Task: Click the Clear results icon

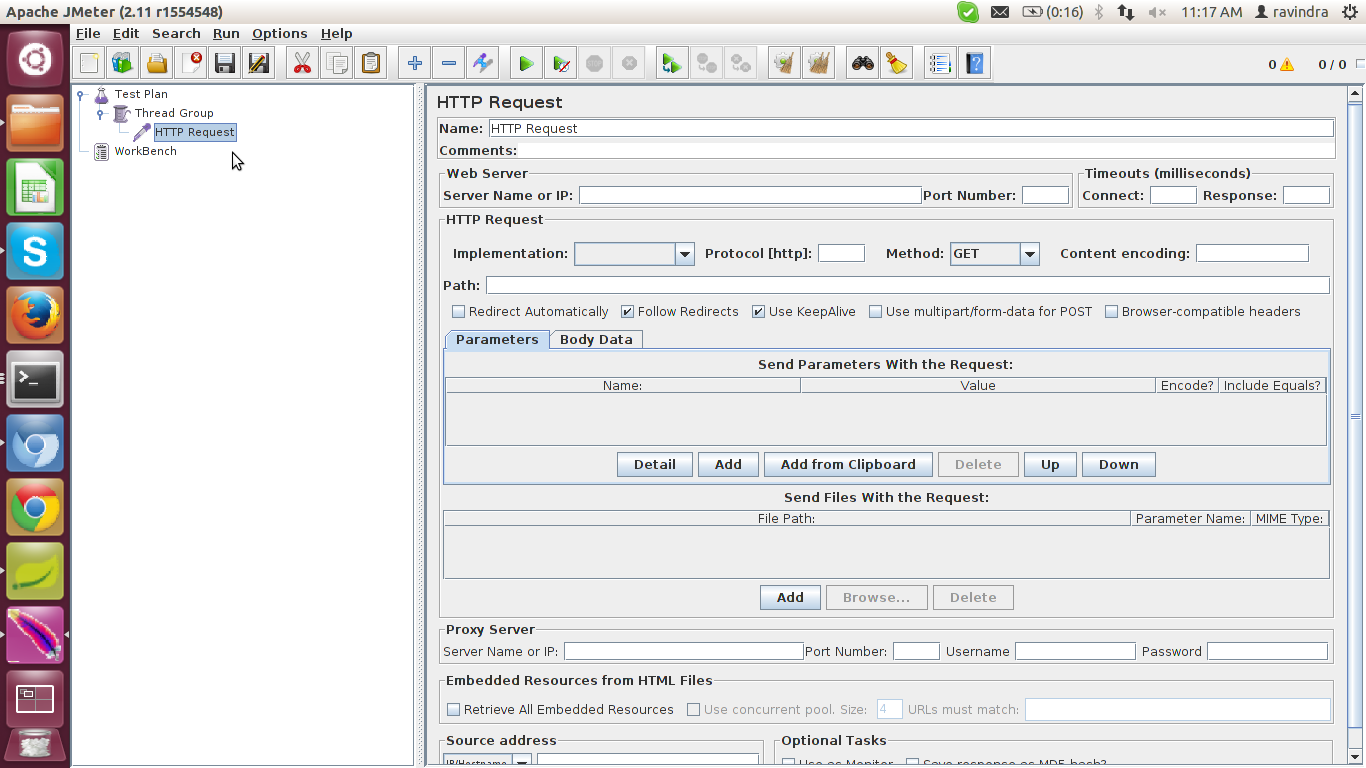Action: [x=785, y=64]
